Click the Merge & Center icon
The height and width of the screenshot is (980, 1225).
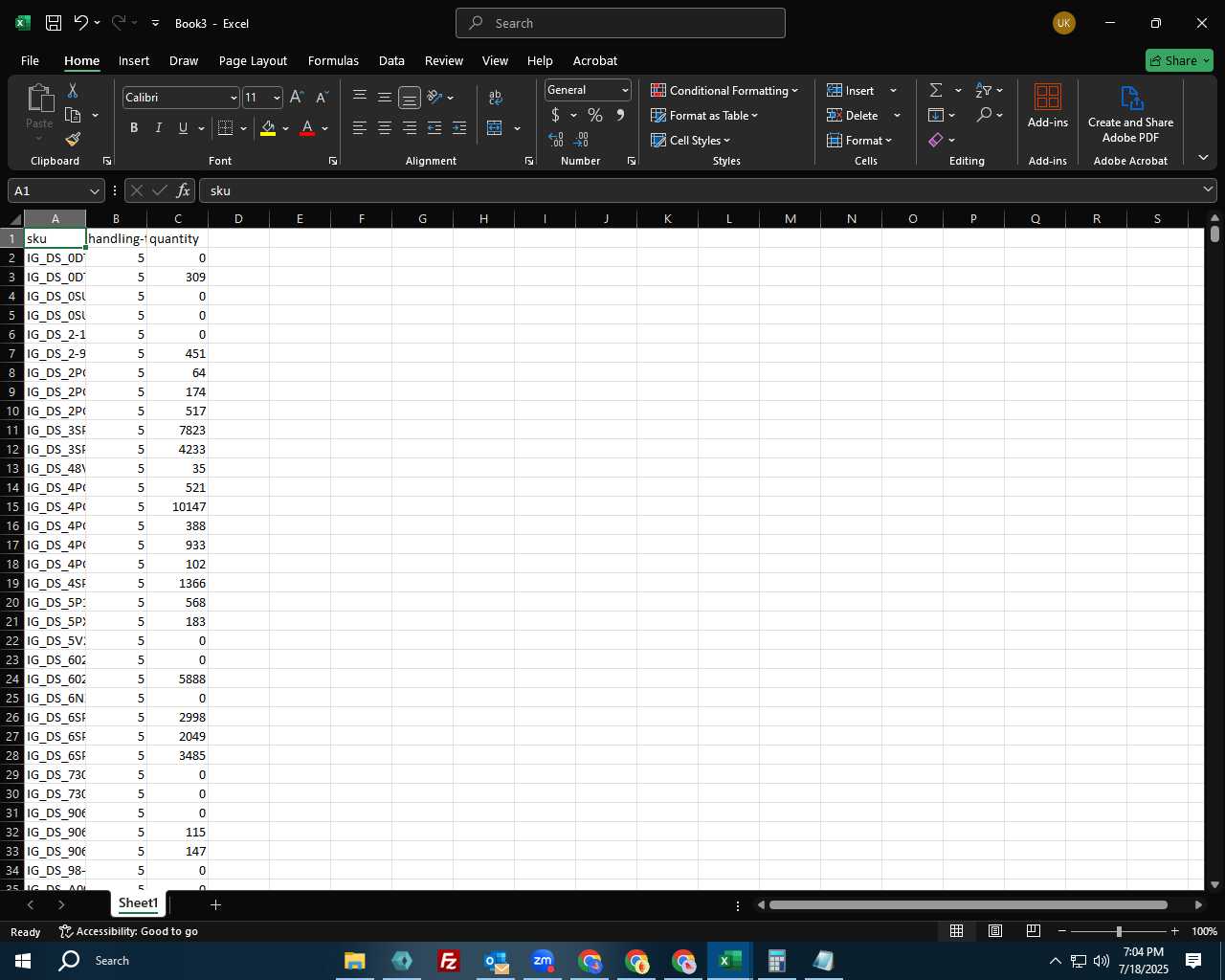(495, 128)
